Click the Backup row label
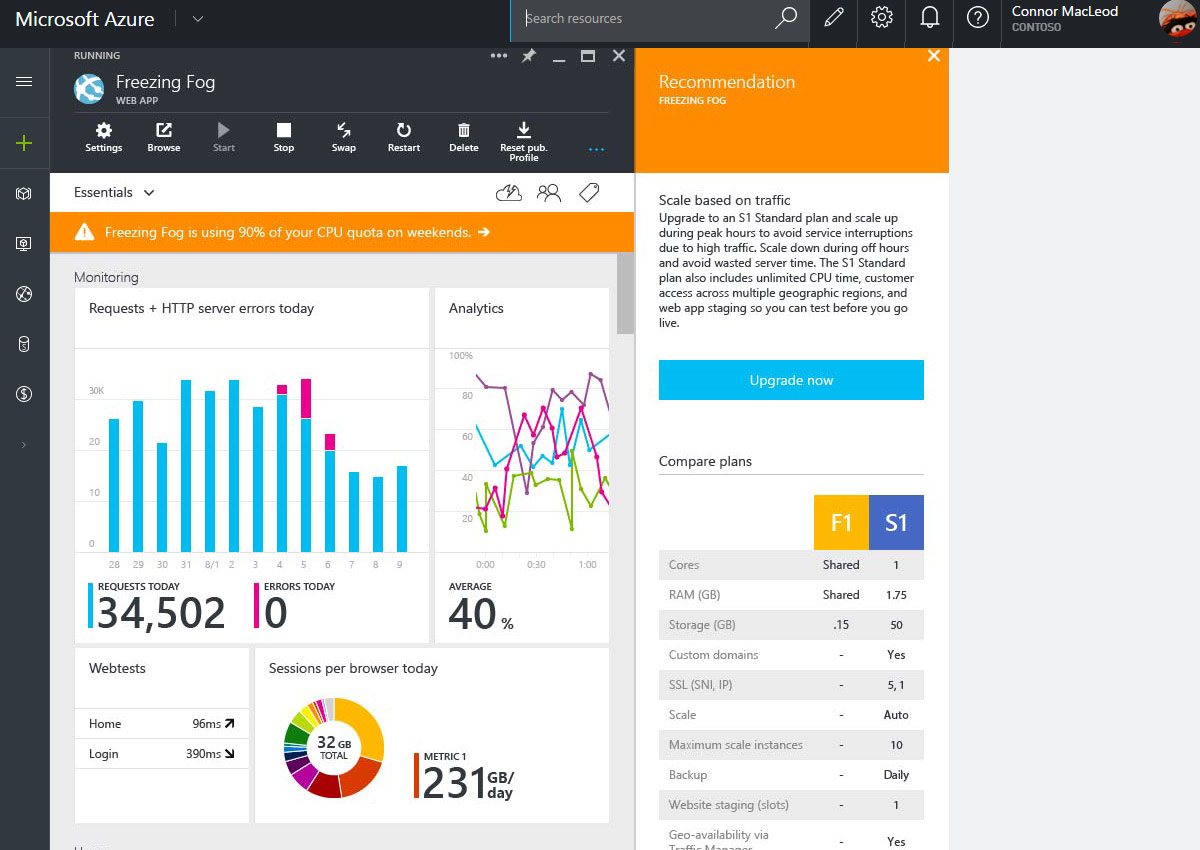 688,775
